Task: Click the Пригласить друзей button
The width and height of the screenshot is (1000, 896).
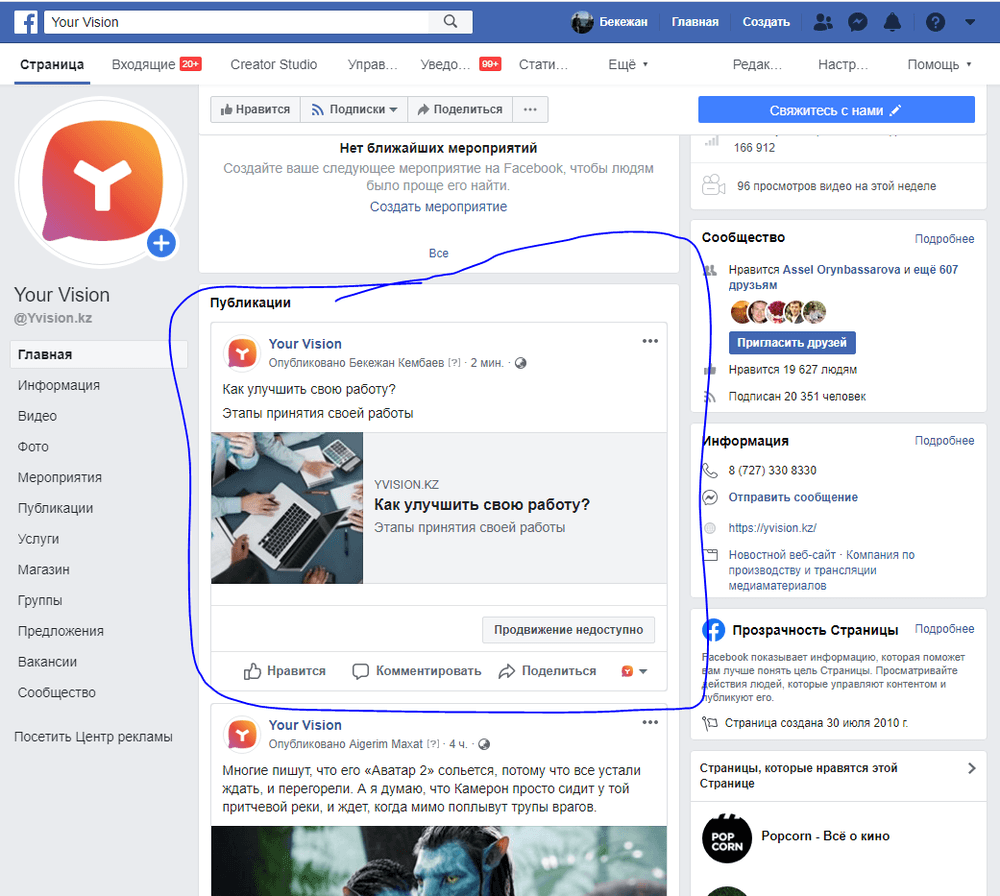Action: pos(792,342)
